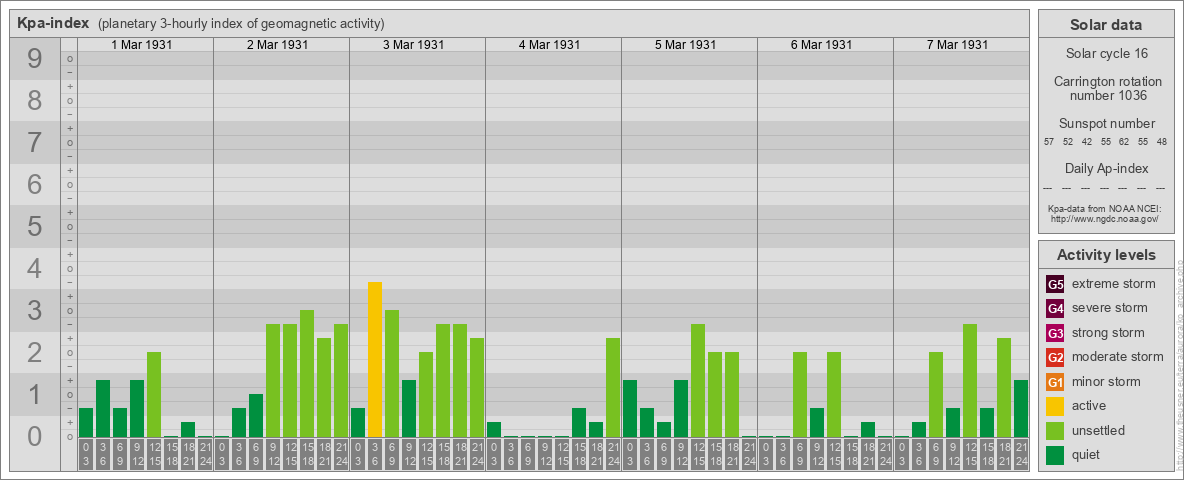Image resolution: width=1184 pixels, height=480 pixels.
Task: Click the 6 Mar 6-9 unsettled bar
Action: [800, 395]
